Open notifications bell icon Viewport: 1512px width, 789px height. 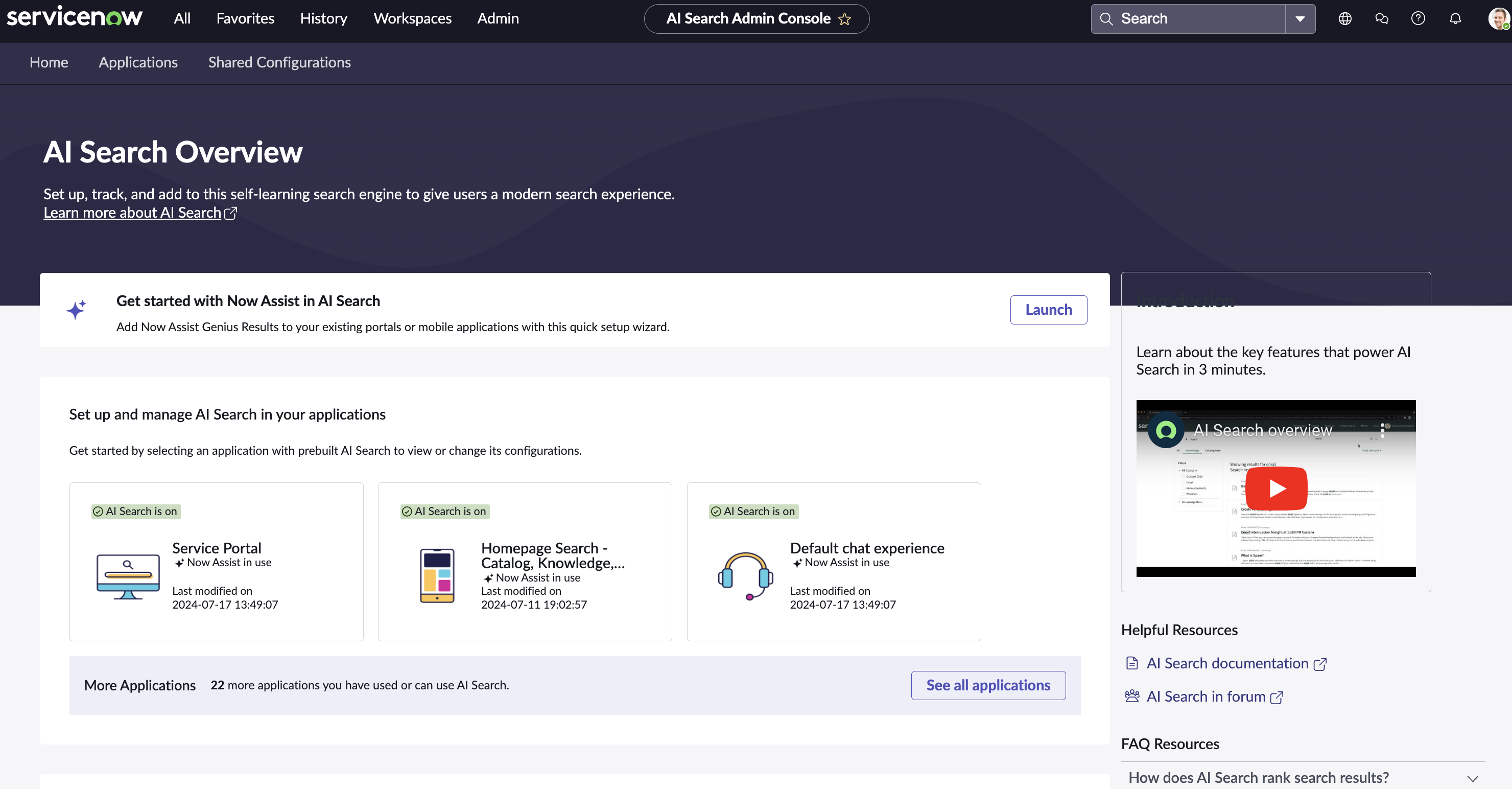pyautogui.click(x=1455, y=19)
